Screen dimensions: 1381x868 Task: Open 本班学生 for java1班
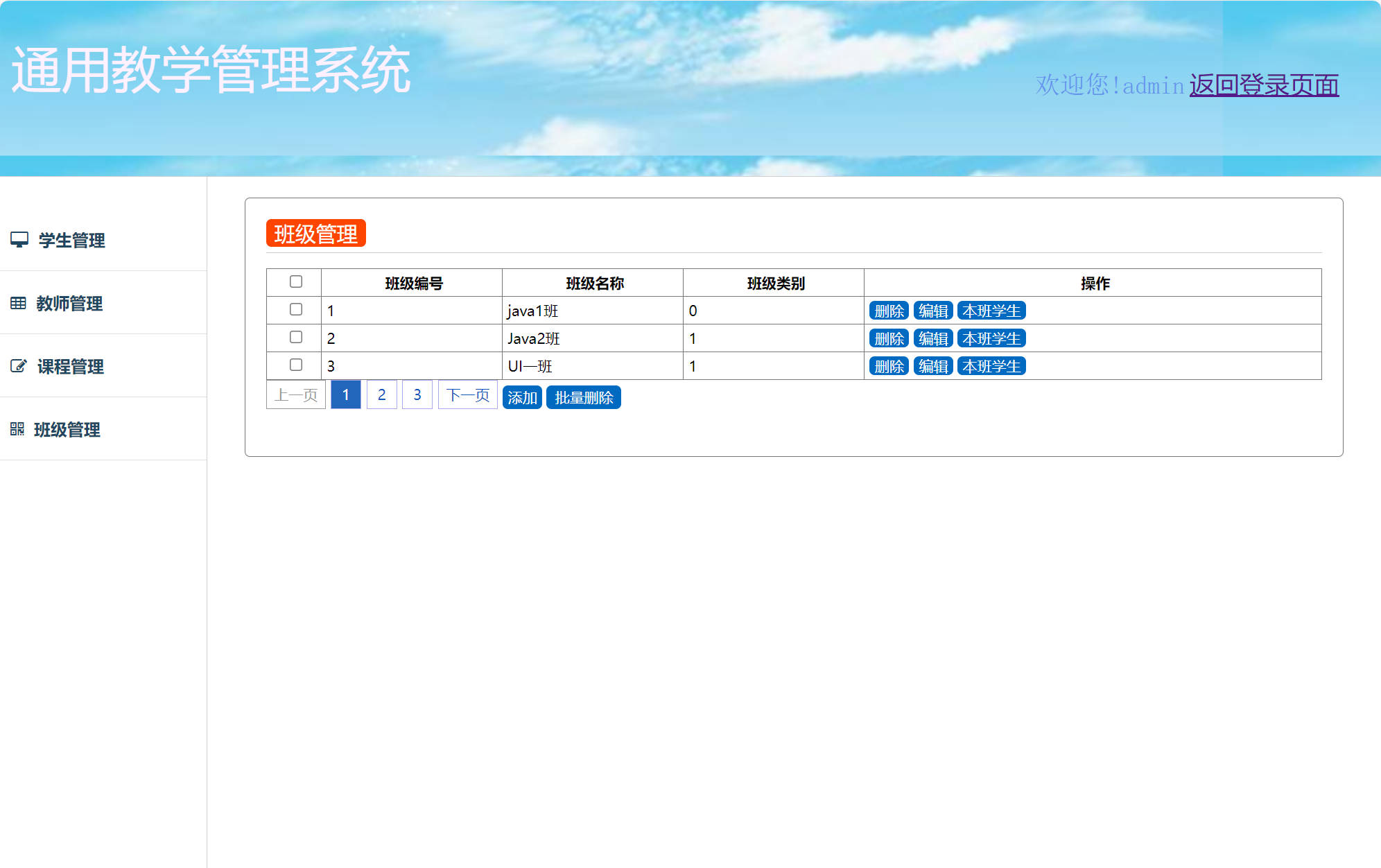click(x=992, y=310)
